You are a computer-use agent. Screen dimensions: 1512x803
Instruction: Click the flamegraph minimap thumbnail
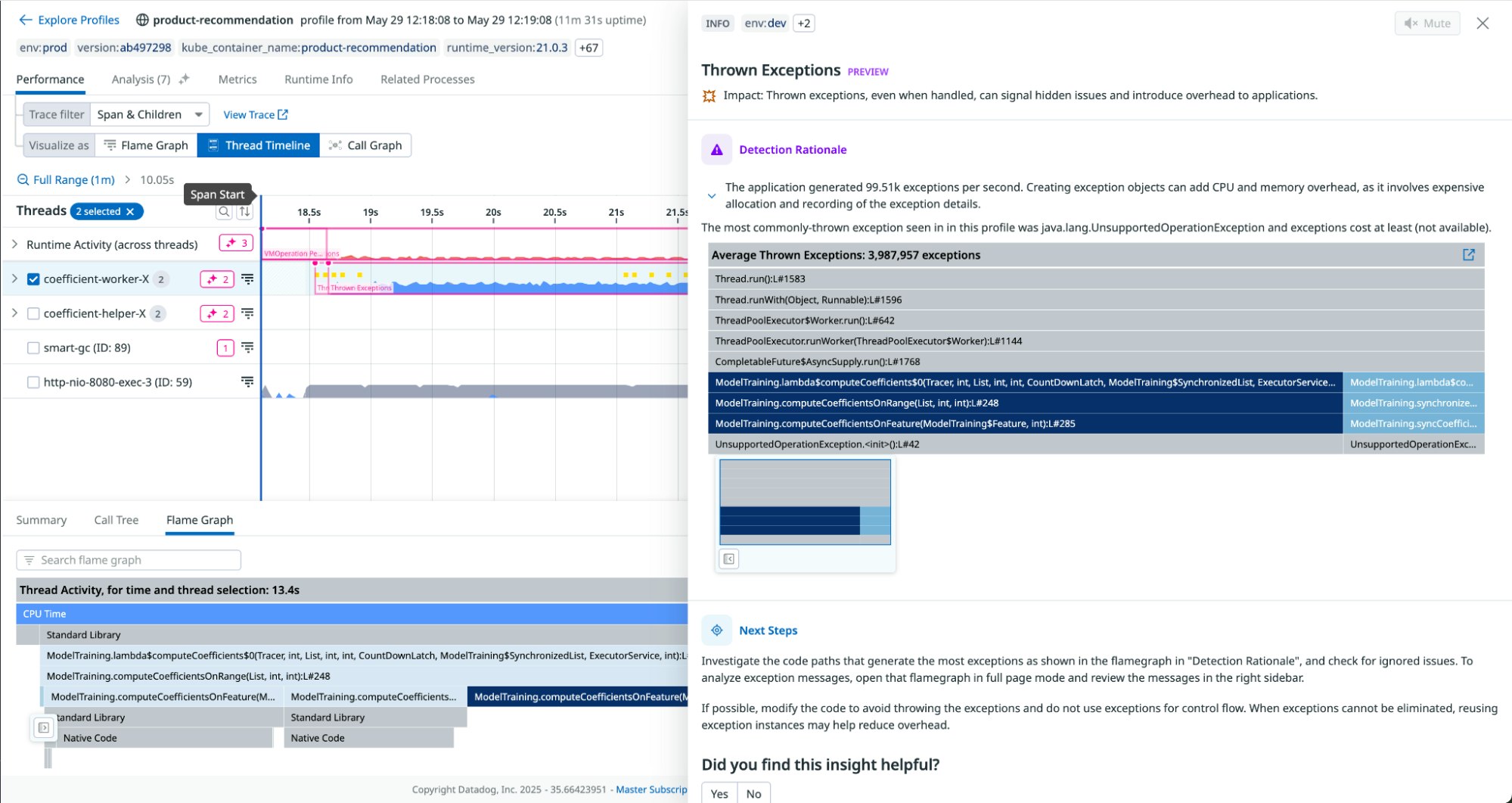[805, 502]
